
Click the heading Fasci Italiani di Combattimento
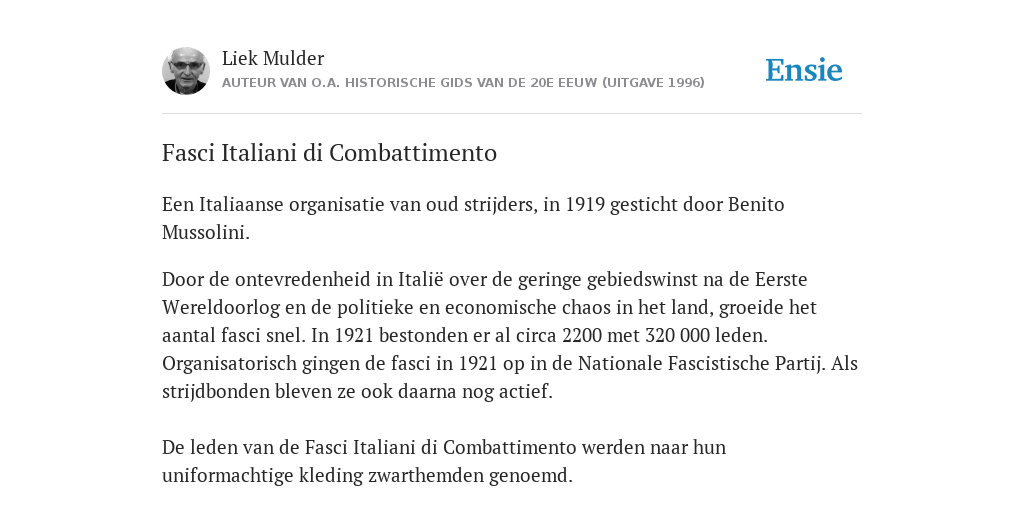pos(329,153)
